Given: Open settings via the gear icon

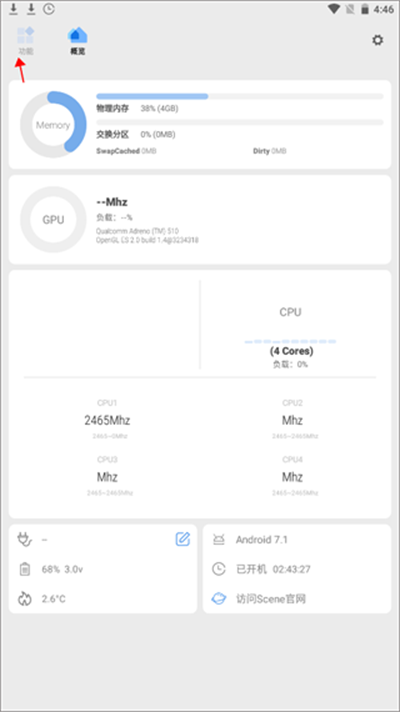Looking at the screenshot, I should (377, 40).
